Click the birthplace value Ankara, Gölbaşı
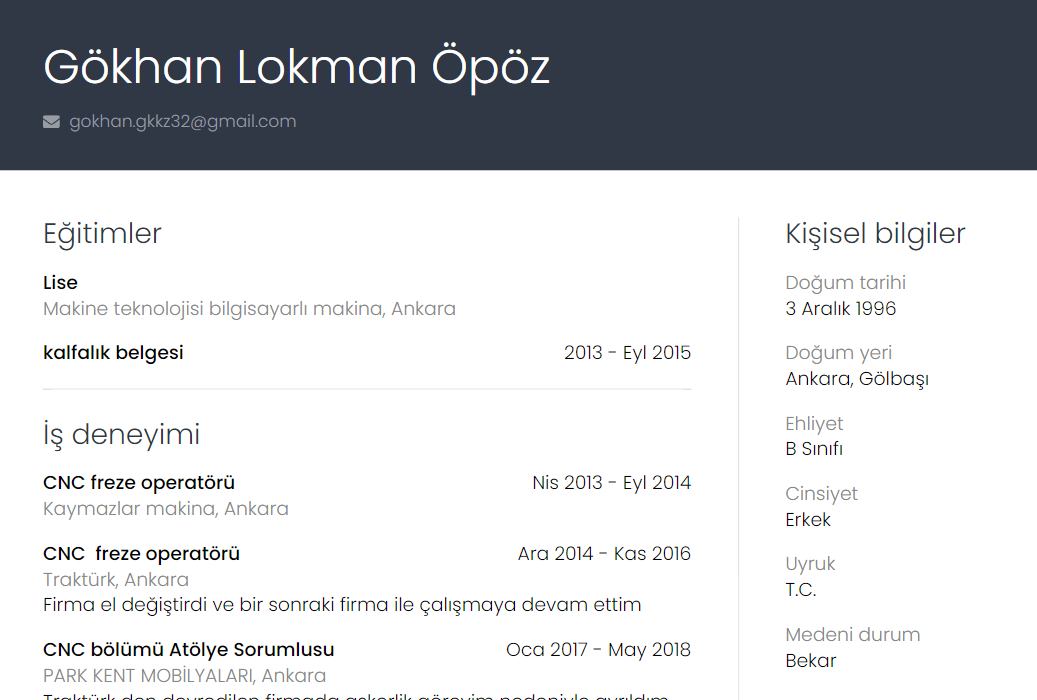The image size is (1037, 700). pyautogui.click(x=857, y=379)
